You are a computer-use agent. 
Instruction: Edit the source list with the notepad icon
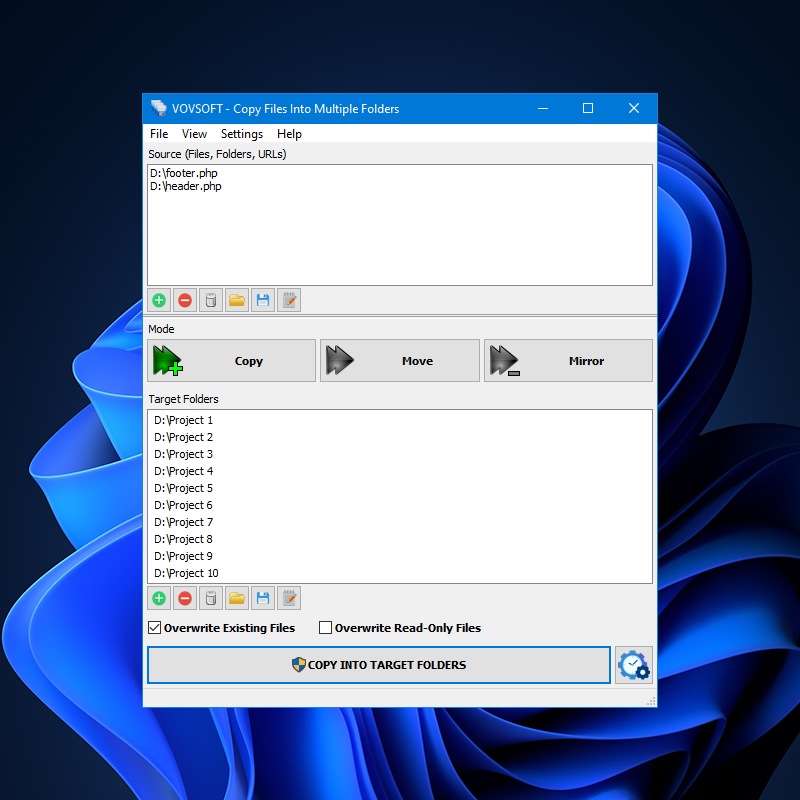pyautogui.click(x=289, y=300)
